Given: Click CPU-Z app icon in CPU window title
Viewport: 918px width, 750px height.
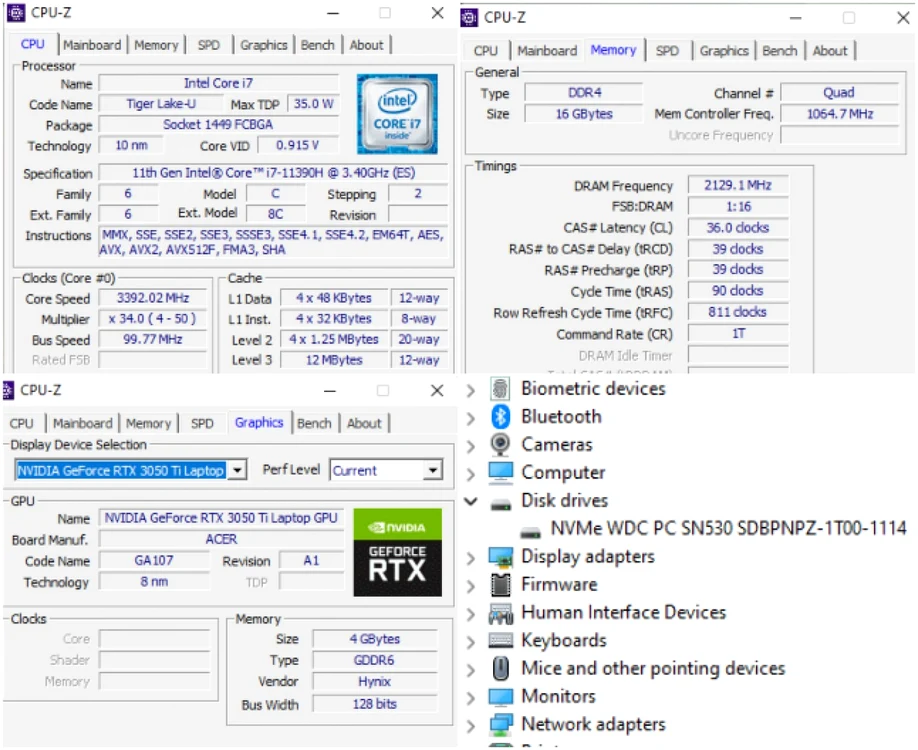Looking at the screenshot, I should pos(16,12).
